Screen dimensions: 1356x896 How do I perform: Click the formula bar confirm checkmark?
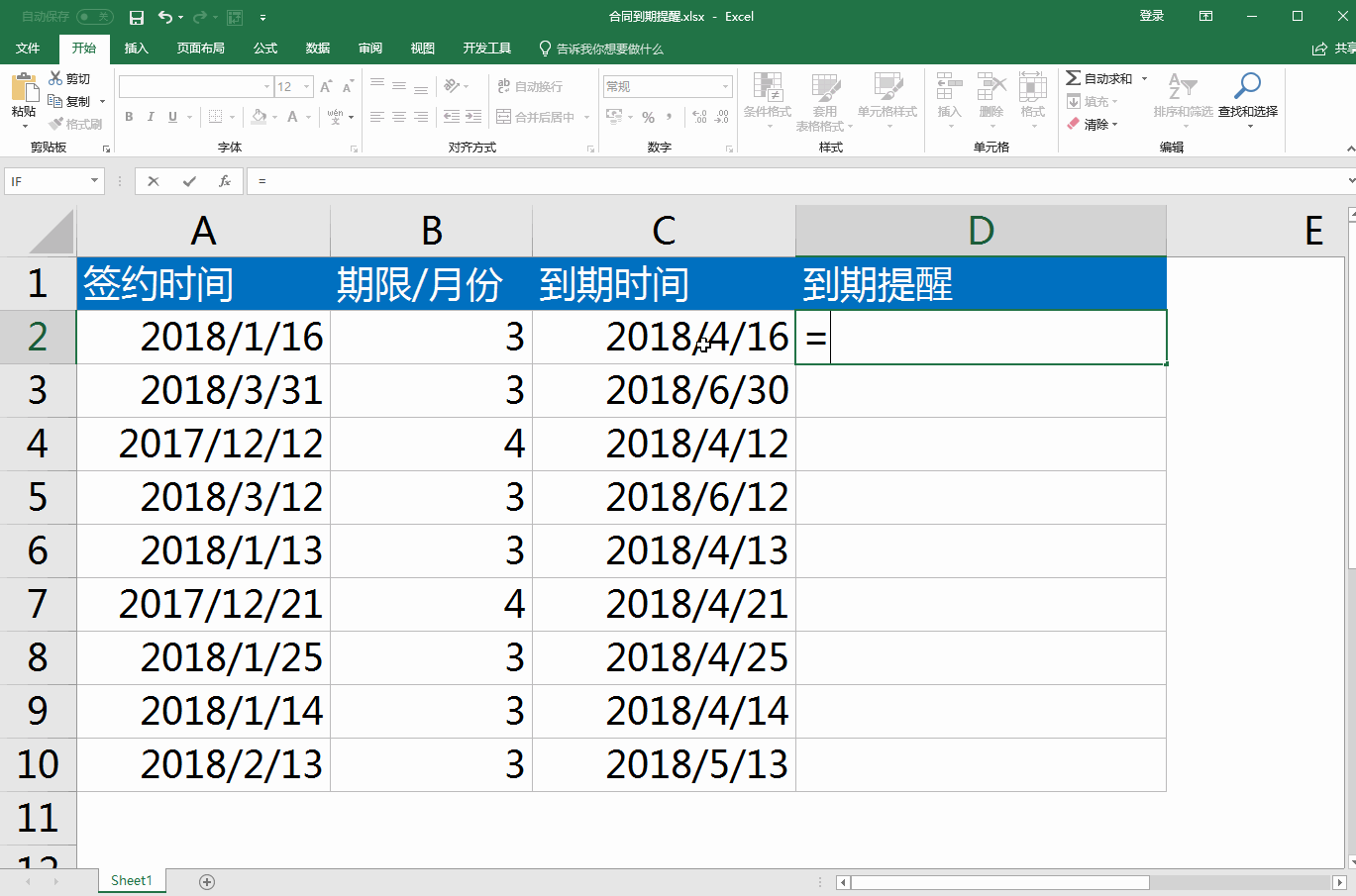click(x=189, y=181)
